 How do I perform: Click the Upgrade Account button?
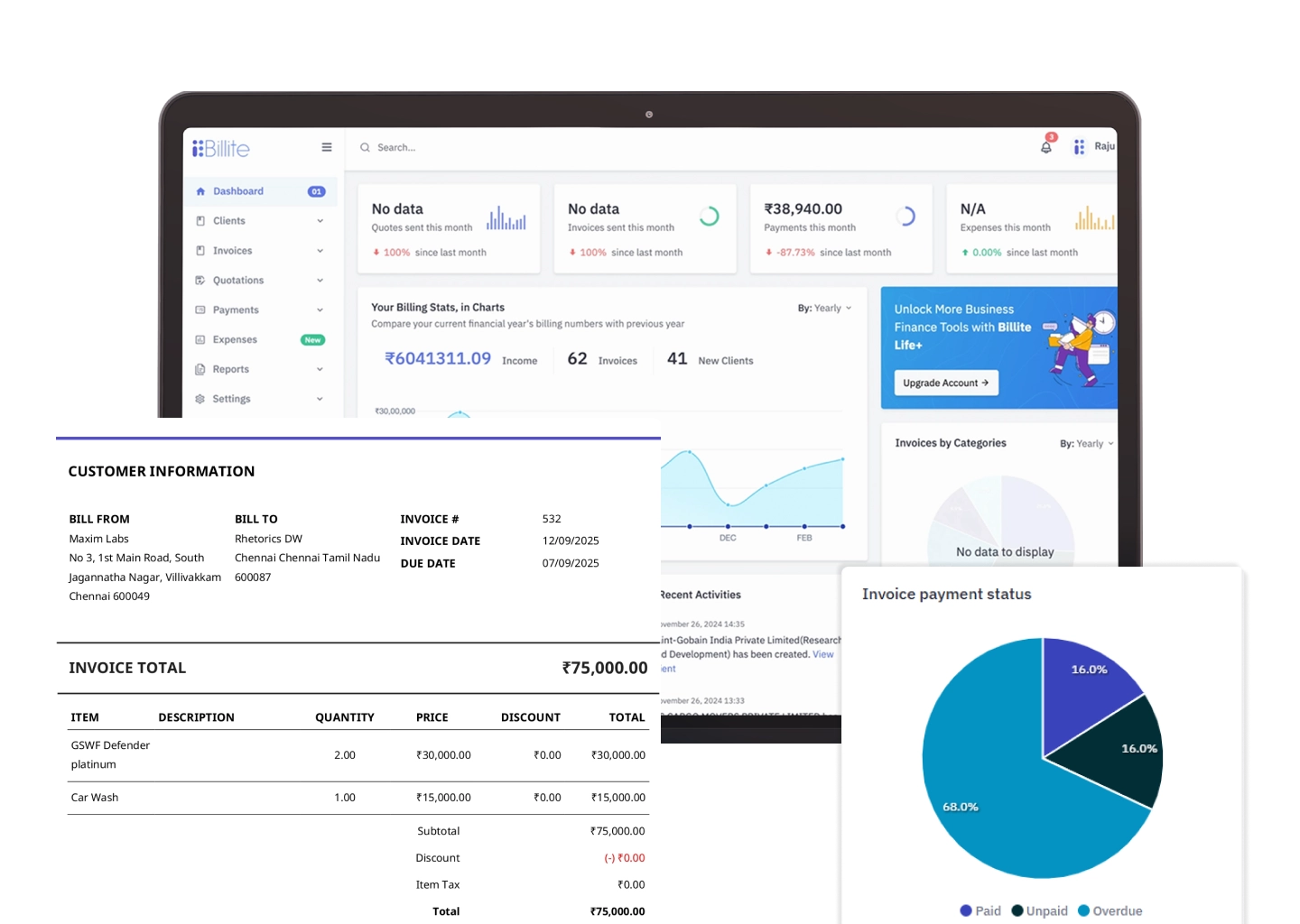[x=945, y=383]
